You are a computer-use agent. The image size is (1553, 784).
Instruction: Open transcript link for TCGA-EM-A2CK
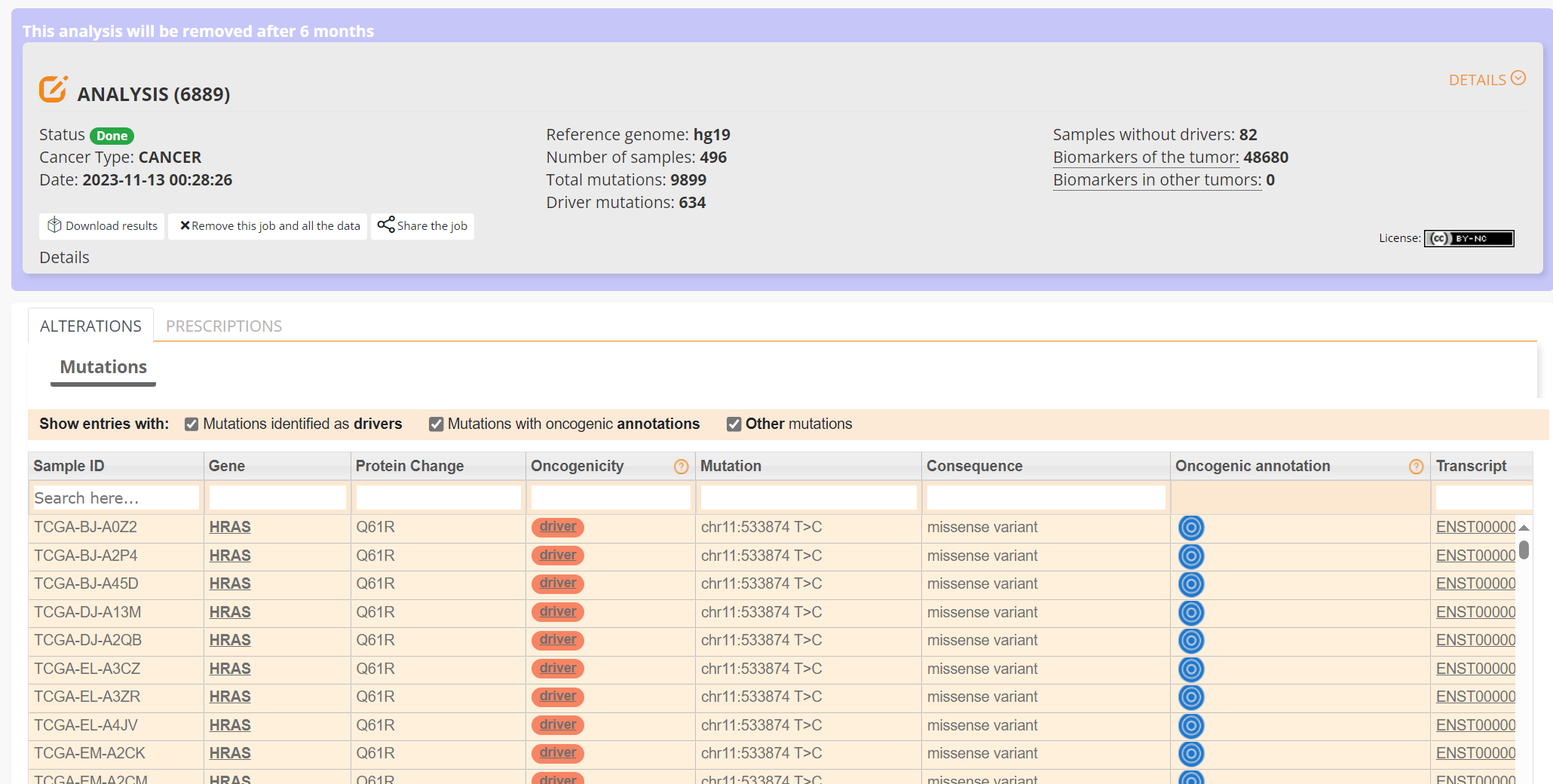point(1475,753)
